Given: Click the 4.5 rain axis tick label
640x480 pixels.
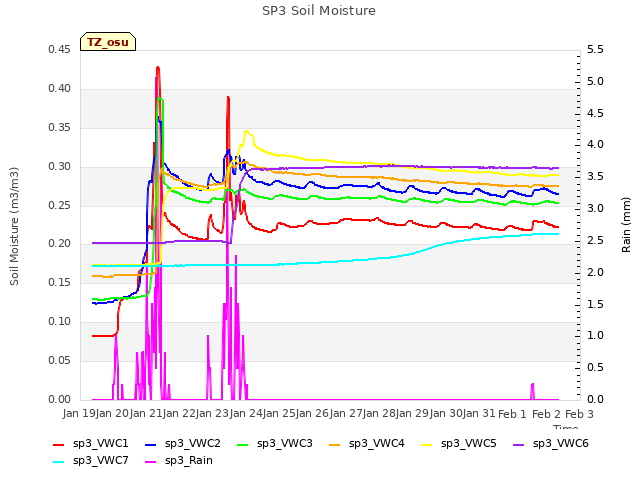Looking at the screenshot, I should [595, 113].
